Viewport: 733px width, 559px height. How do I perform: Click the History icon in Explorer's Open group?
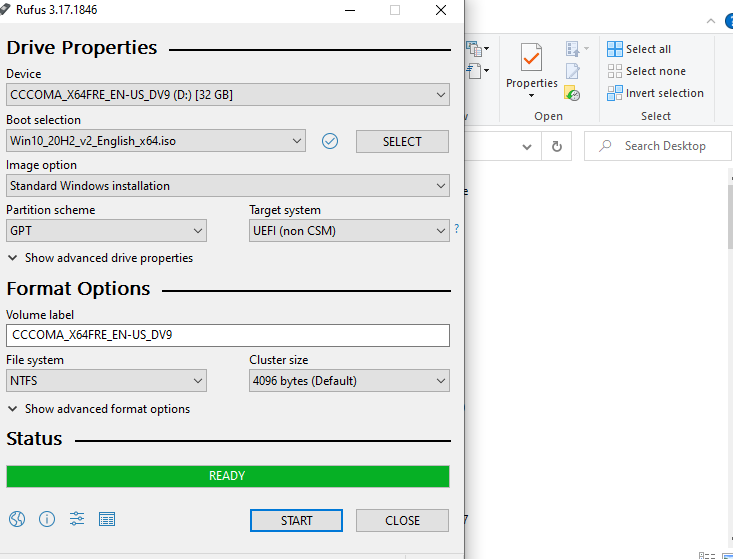pos(572,93)
